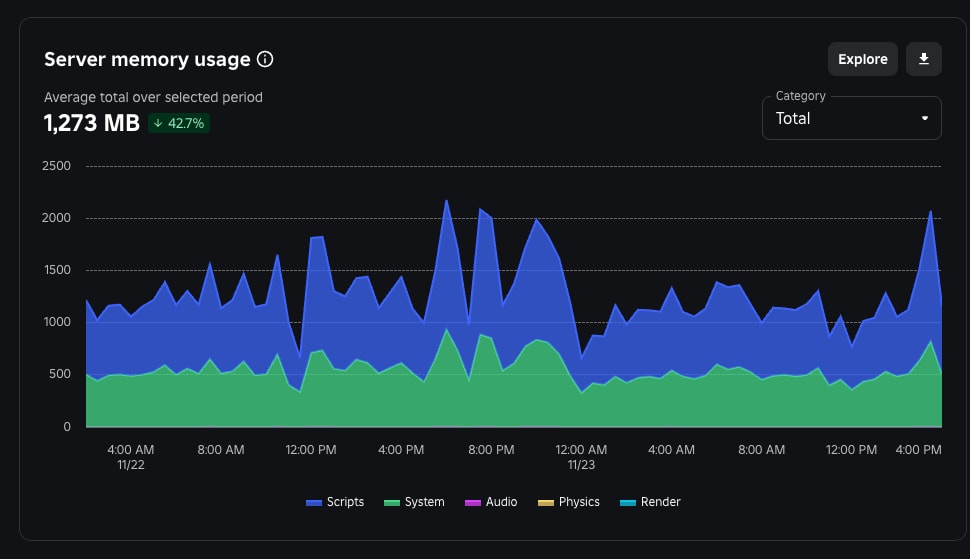This screenshot has width=970, height=559.
Task: Click the 2500 y-axis label
Action: point(56,166)
